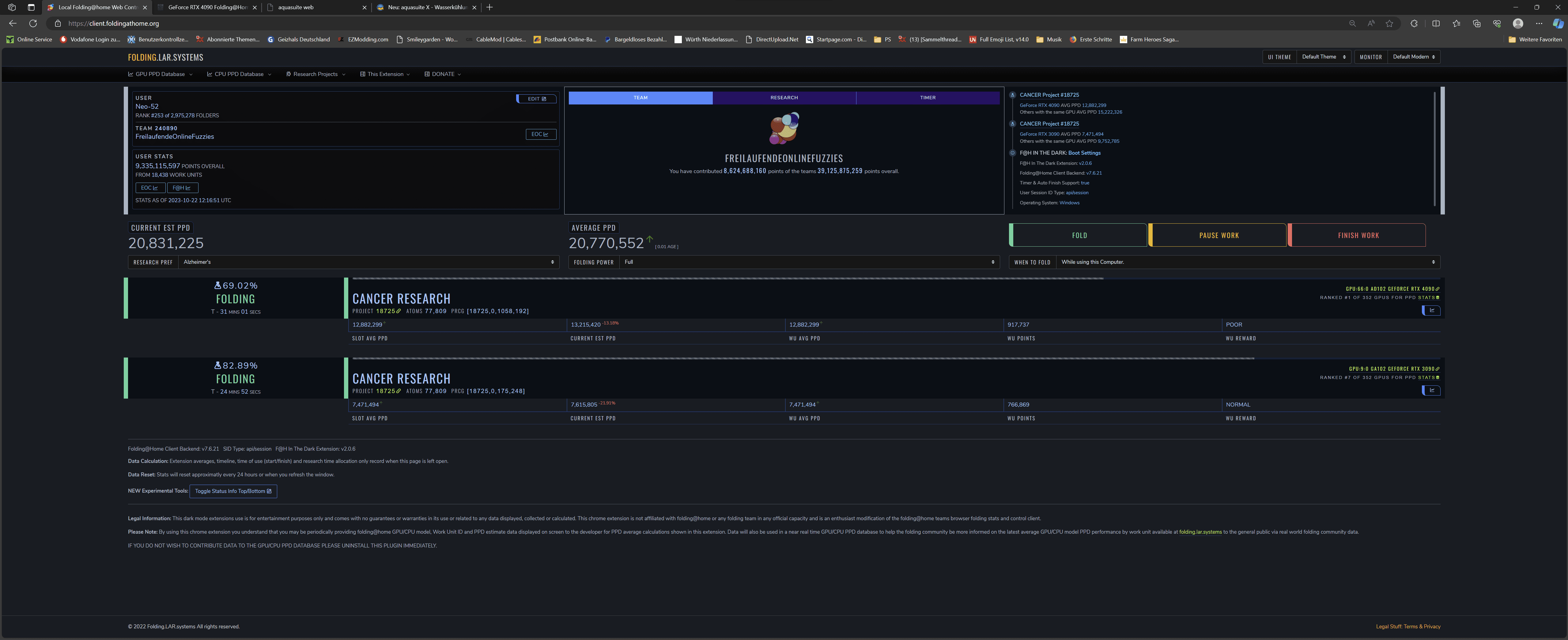
Task: Click Toggle Status Info Top/Bottom button
Action: [x=233, y=491]
